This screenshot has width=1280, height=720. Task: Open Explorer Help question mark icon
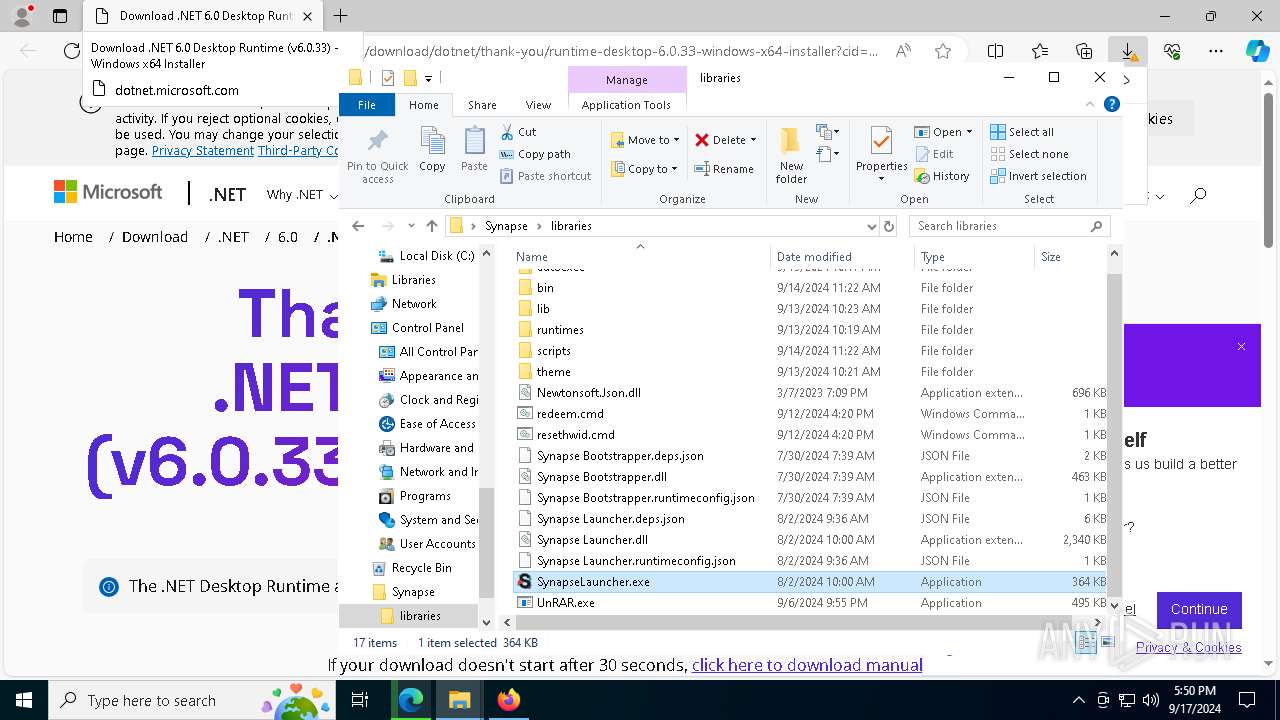pyautogui.click(x=1111, y=104)
